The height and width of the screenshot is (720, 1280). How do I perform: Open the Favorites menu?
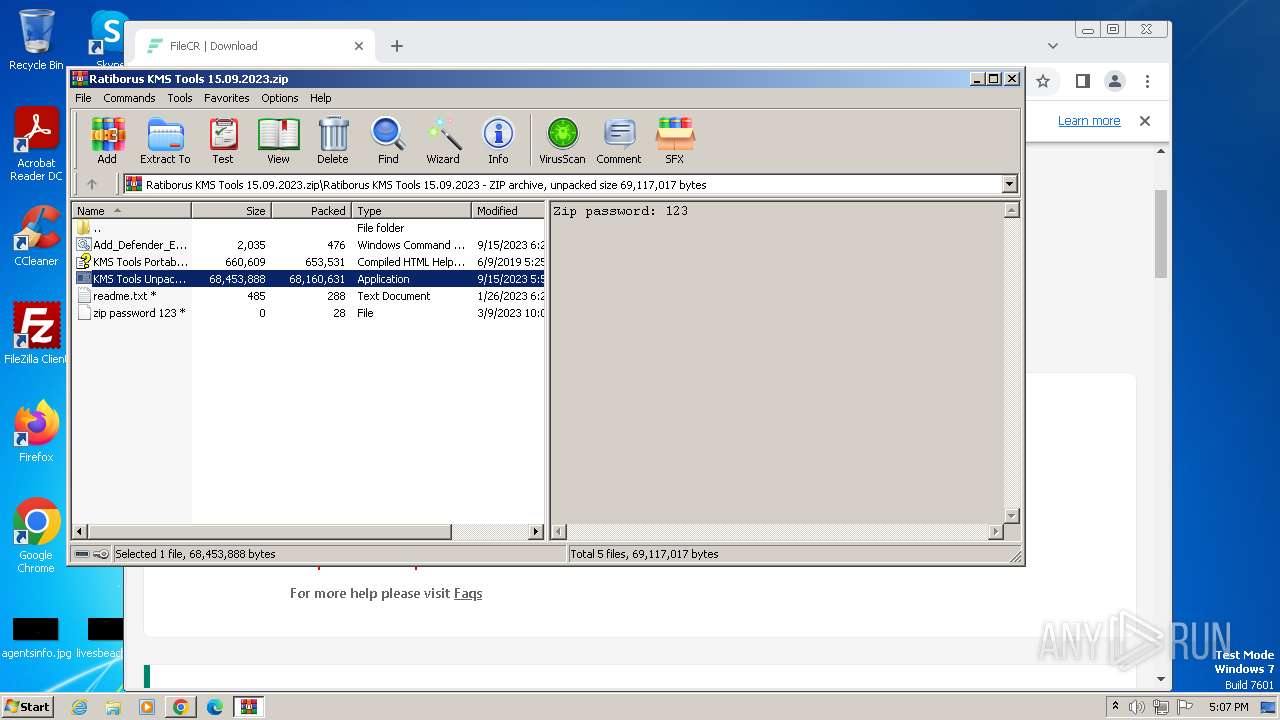(x=227, y=98)
